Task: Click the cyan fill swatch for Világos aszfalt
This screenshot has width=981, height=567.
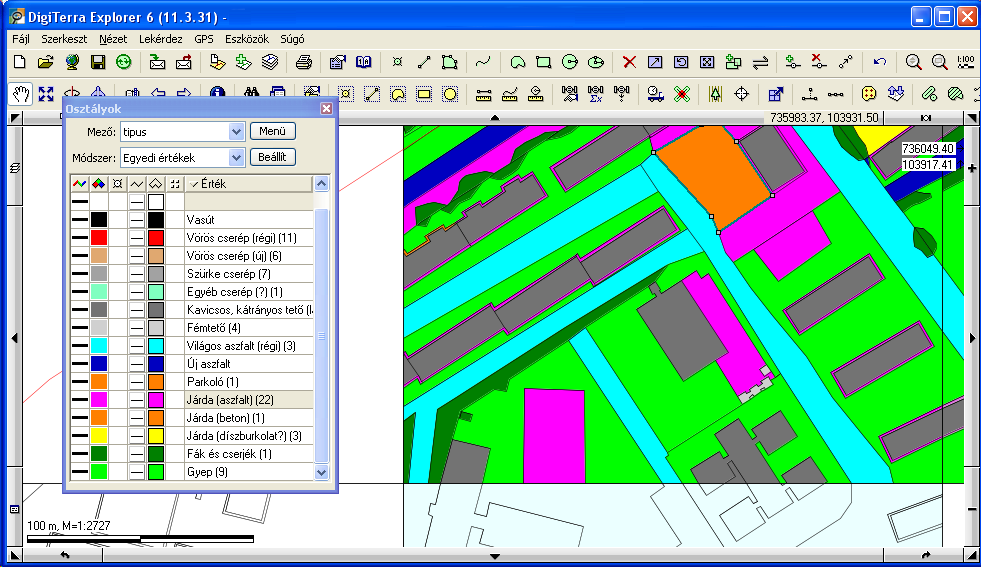Action: point(99,345)
